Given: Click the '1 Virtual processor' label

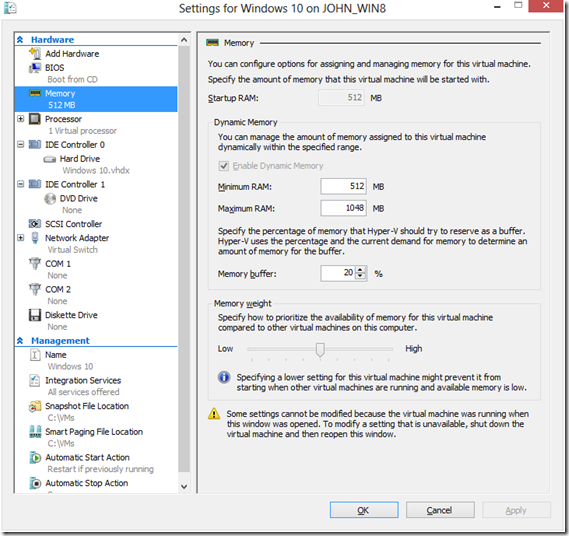Looking at the screenshot, I should [82, 131].
